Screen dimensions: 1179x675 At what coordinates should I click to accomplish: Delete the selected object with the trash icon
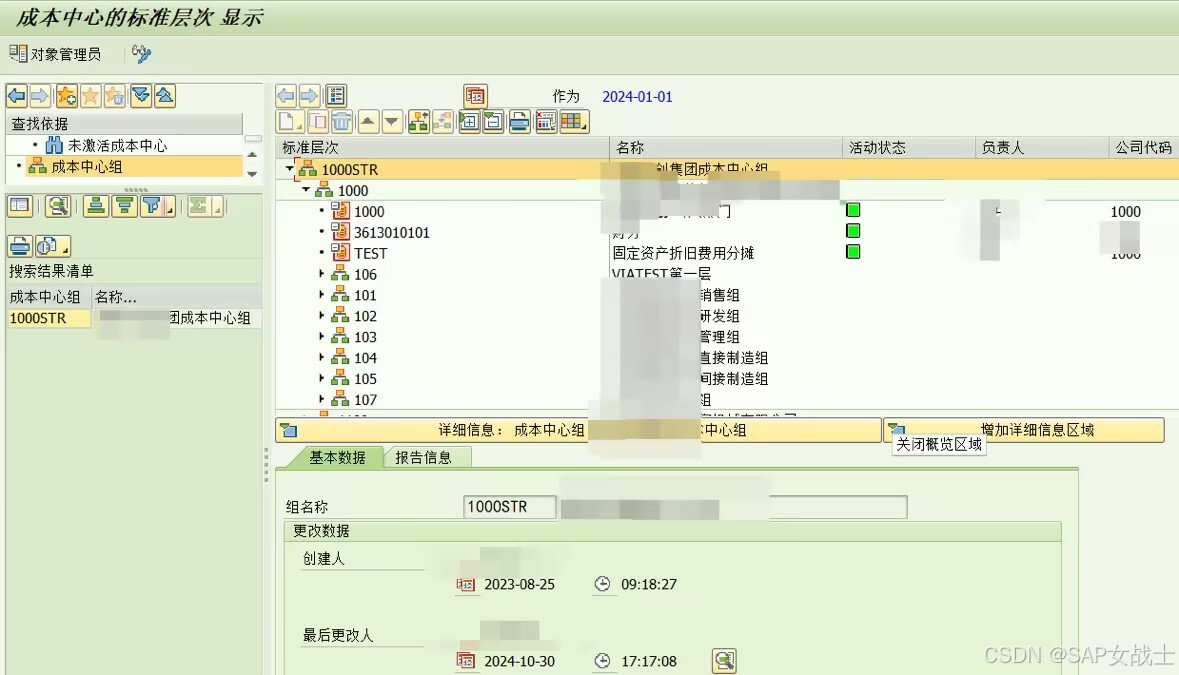[341, 122]
